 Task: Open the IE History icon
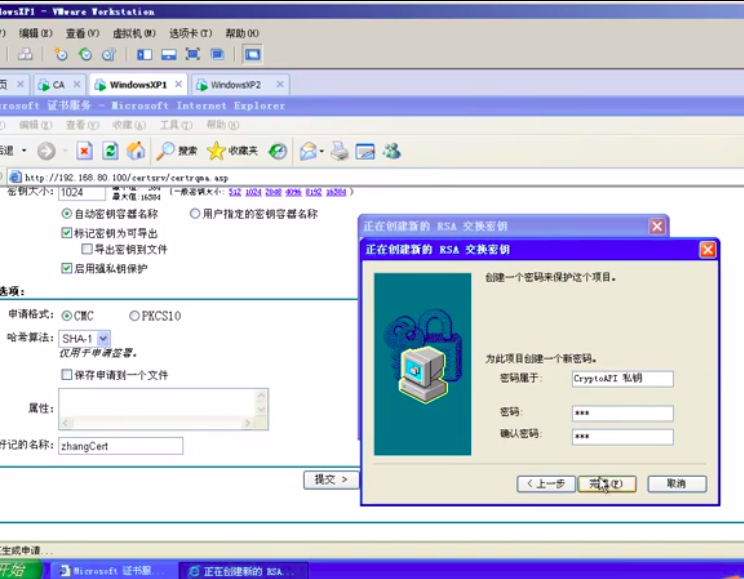[x=278, y=151]
